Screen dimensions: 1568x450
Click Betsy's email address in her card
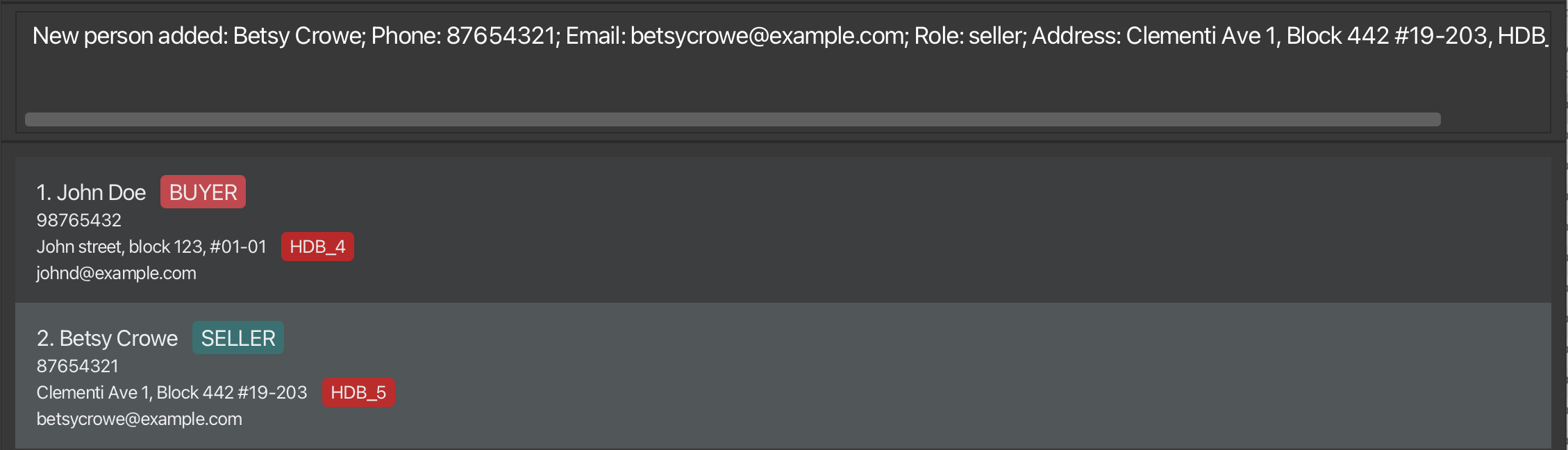(139, 419)
